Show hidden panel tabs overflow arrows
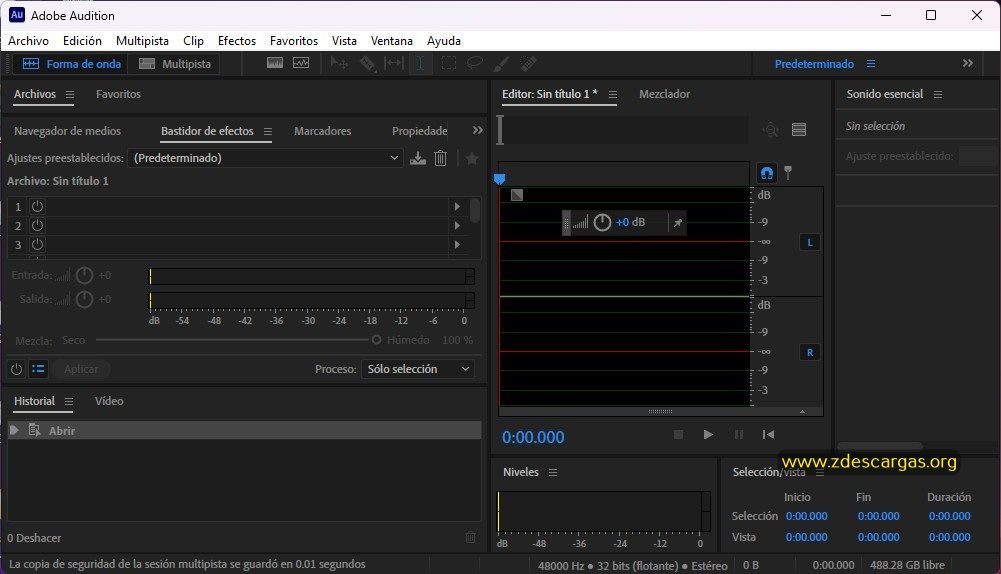 pos(478,130)
